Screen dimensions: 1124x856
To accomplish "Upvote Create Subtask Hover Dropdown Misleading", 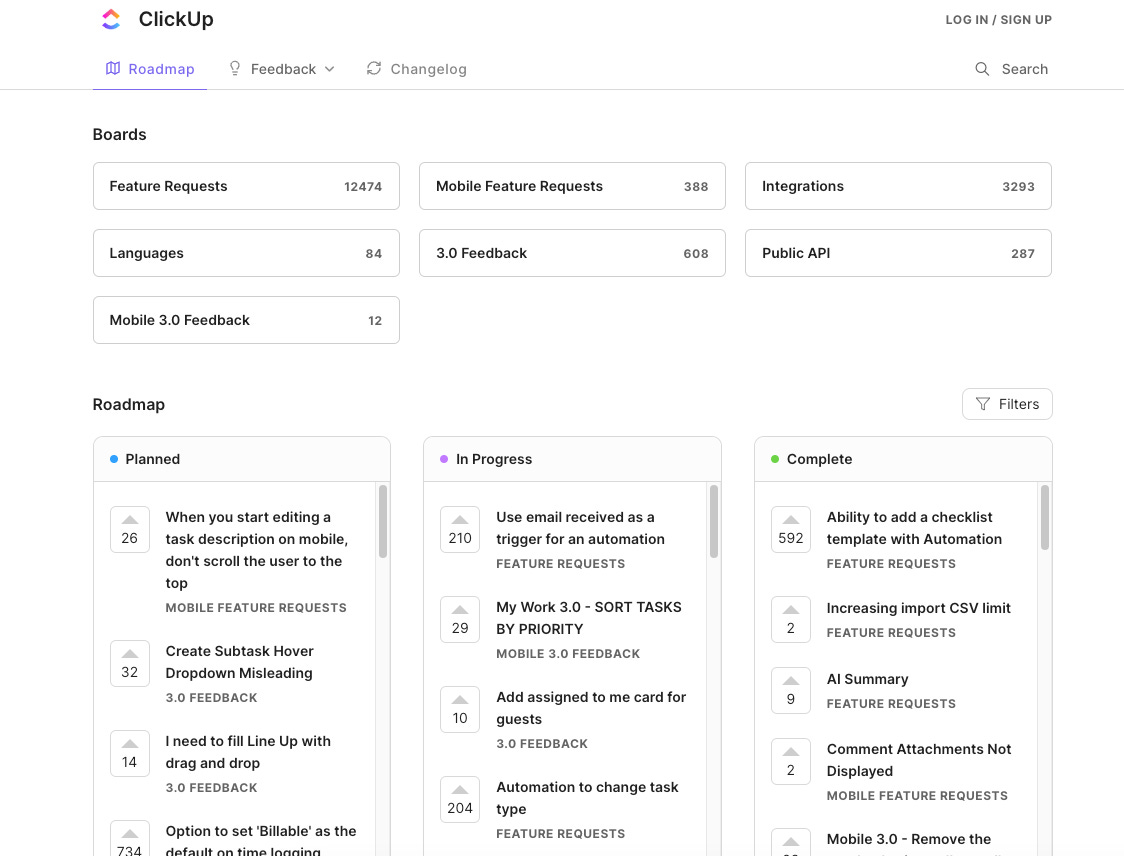I will tap(130, 664).
